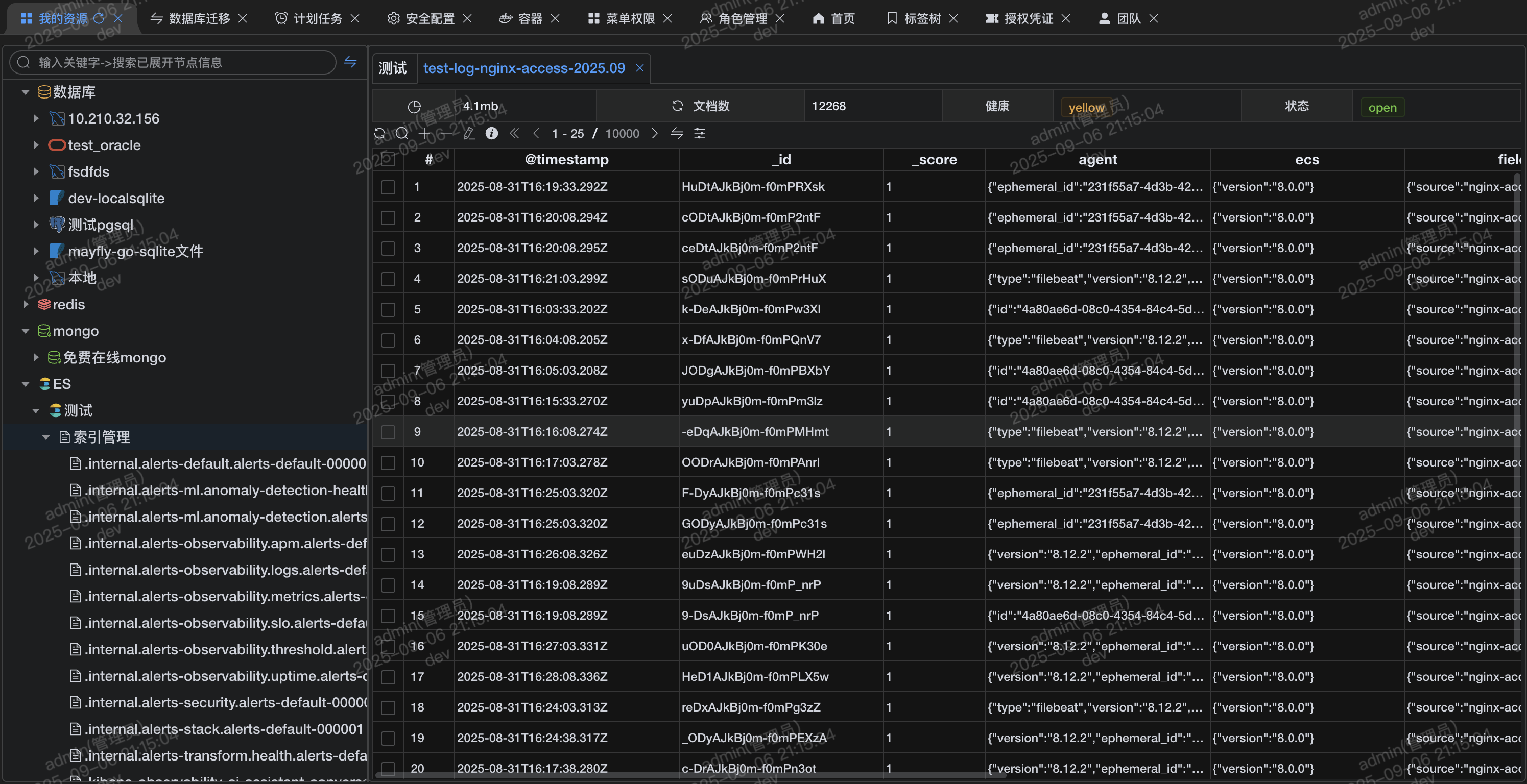Collapse the mongo tree node
Image resolution: width=1527 pixels, height=784 pixels.
[x=26, y=331]
